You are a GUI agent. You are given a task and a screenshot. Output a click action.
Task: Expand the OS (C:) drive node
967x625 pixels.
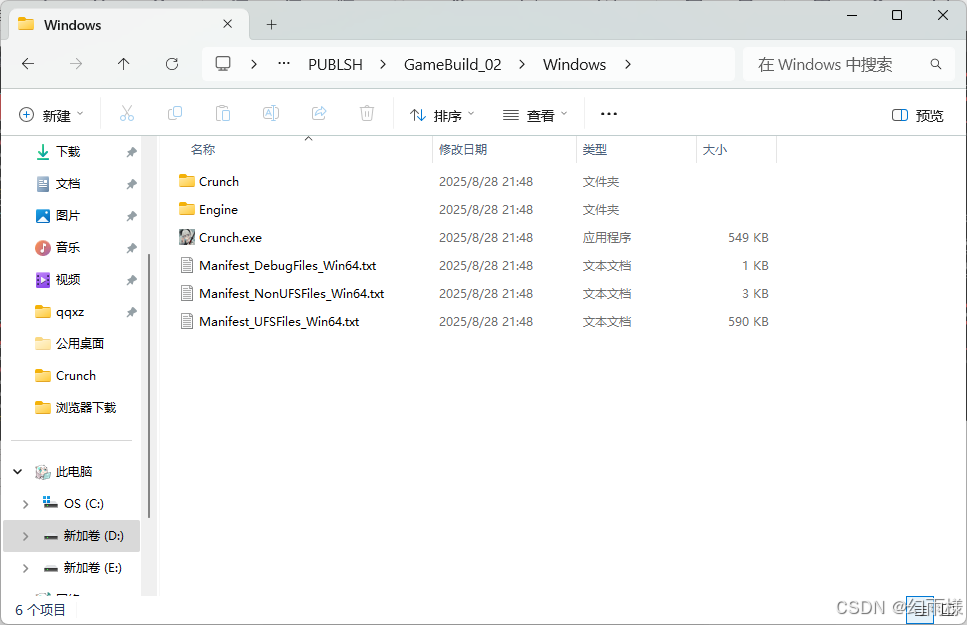tap(25, 504)
